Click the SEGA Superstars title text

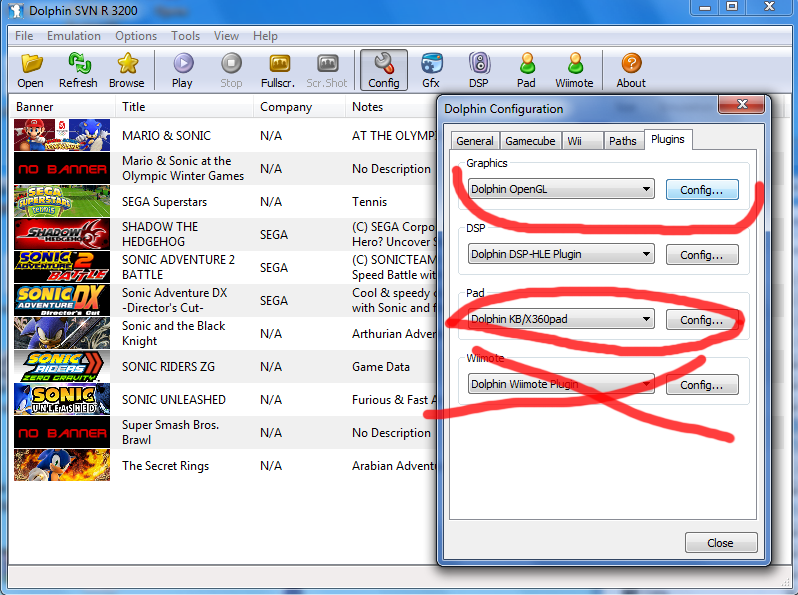tap(164, 202)
